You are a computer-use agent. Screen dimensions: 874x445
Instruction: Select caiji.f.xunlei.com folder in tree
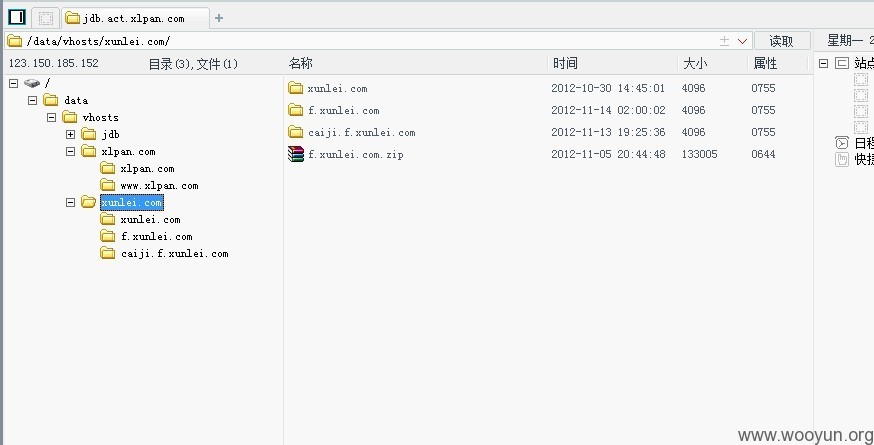coord(174,254)
